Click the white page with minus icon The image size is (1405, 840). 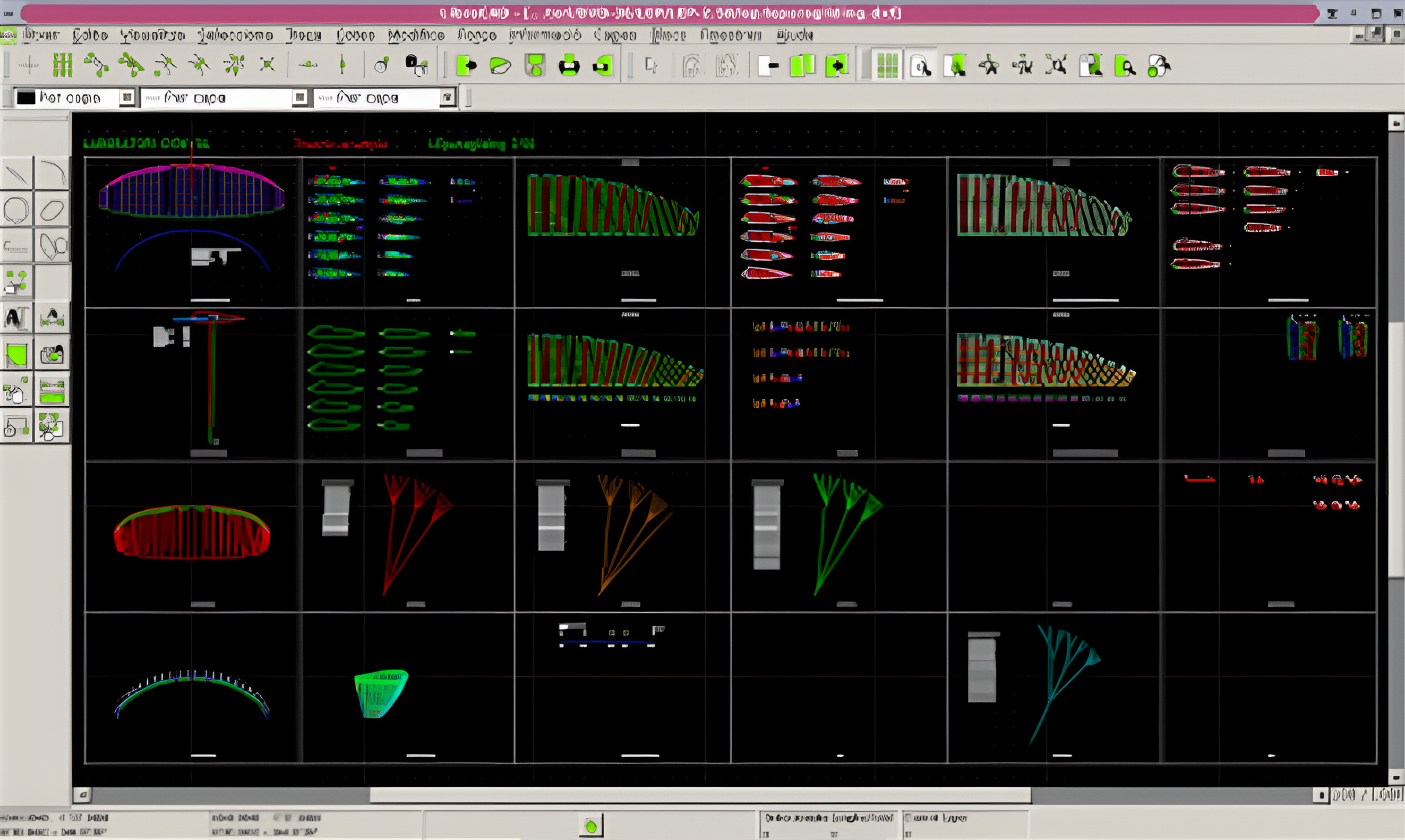[x=768, y=66]
